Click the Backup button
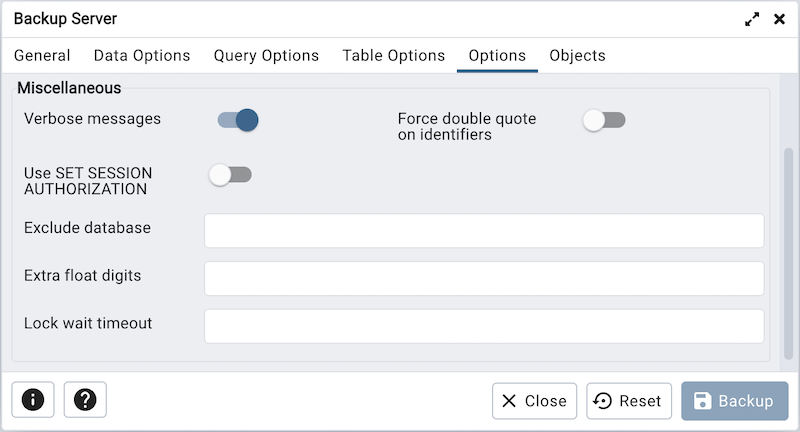The height and width of the screenshot is (432, 800). click(734, 401)
